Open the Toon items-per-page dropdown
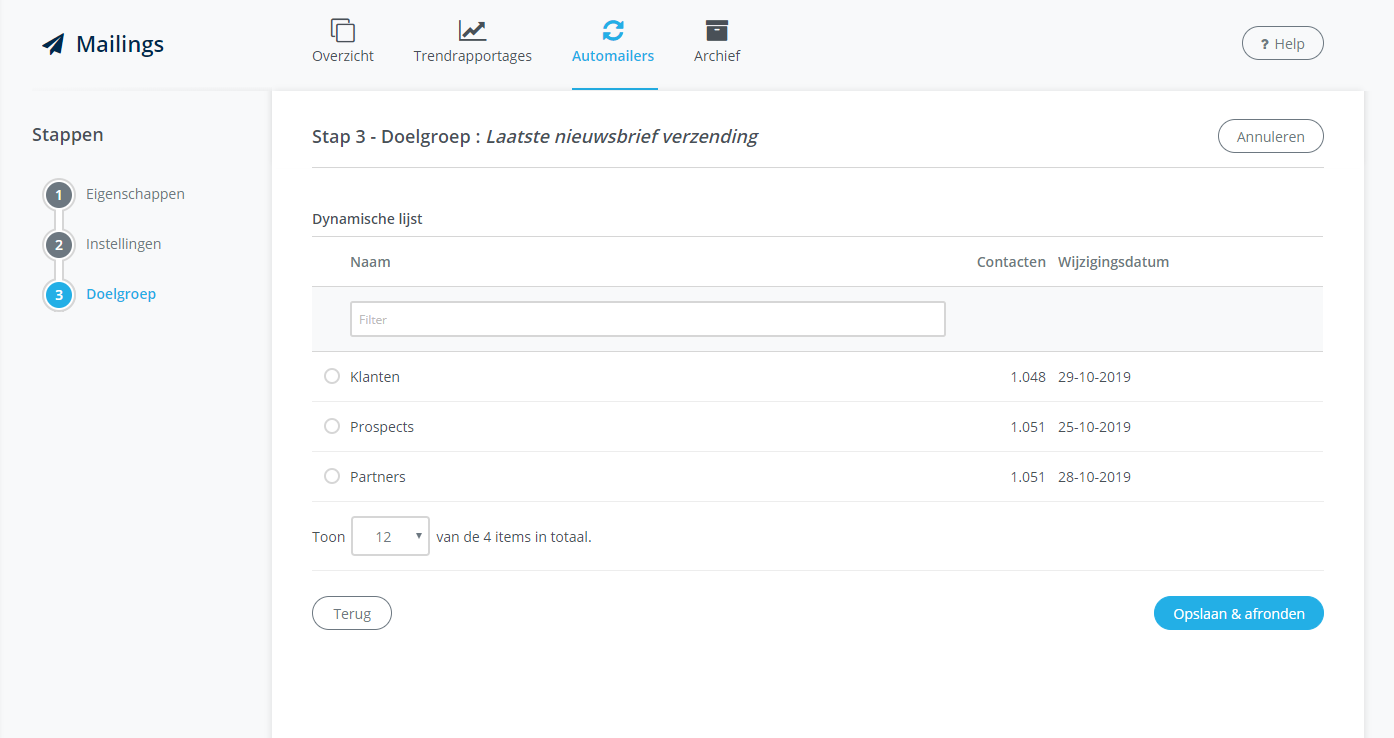This screenshot has height=738, width=1394. tap(391, 536)
